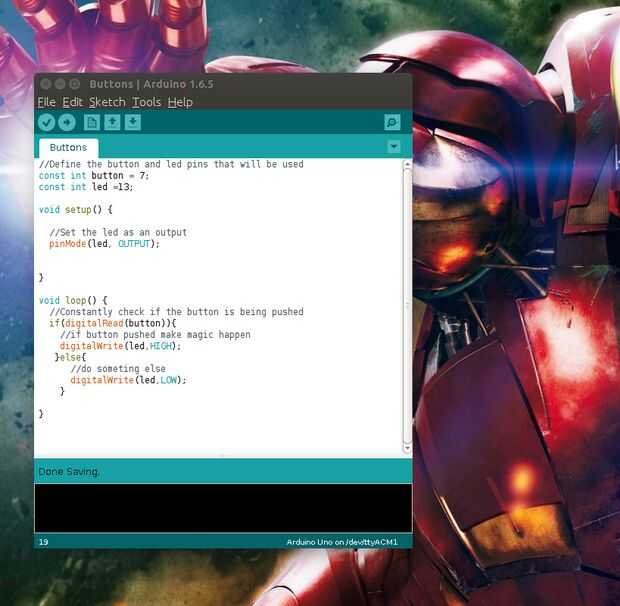Screen dimensions: 620x606
Task: Click the 'void setup() {' line
Action: (76, 210)
